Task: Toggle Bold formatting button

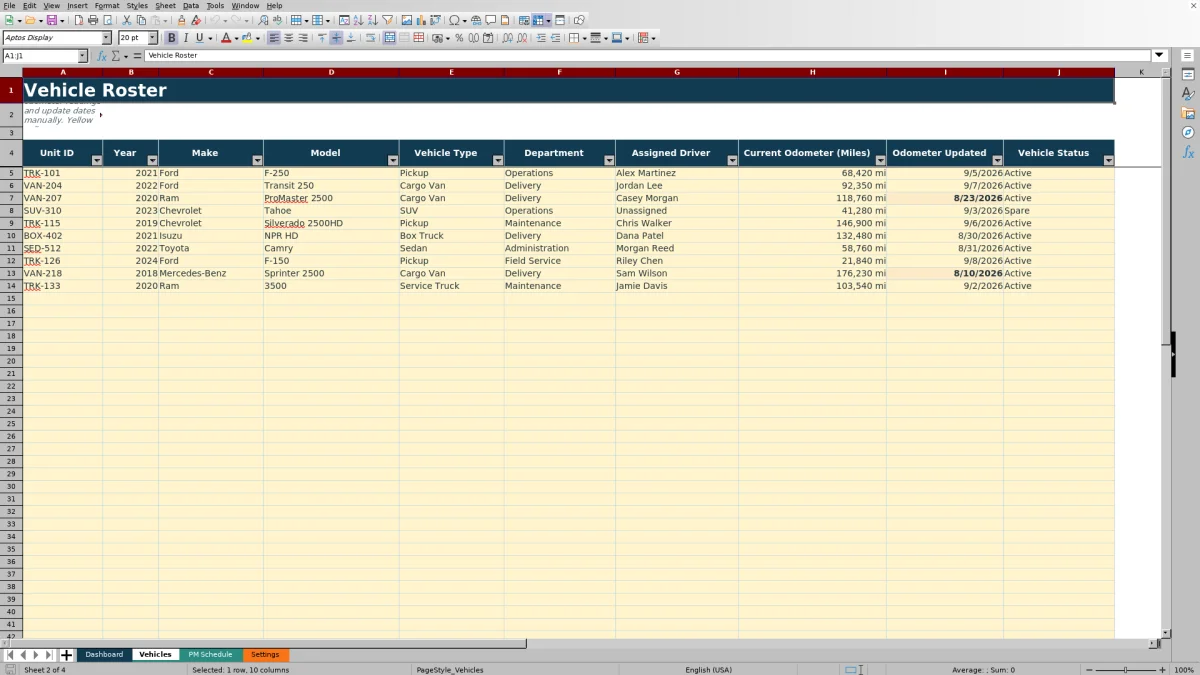Action: click(x=171, y=38)
